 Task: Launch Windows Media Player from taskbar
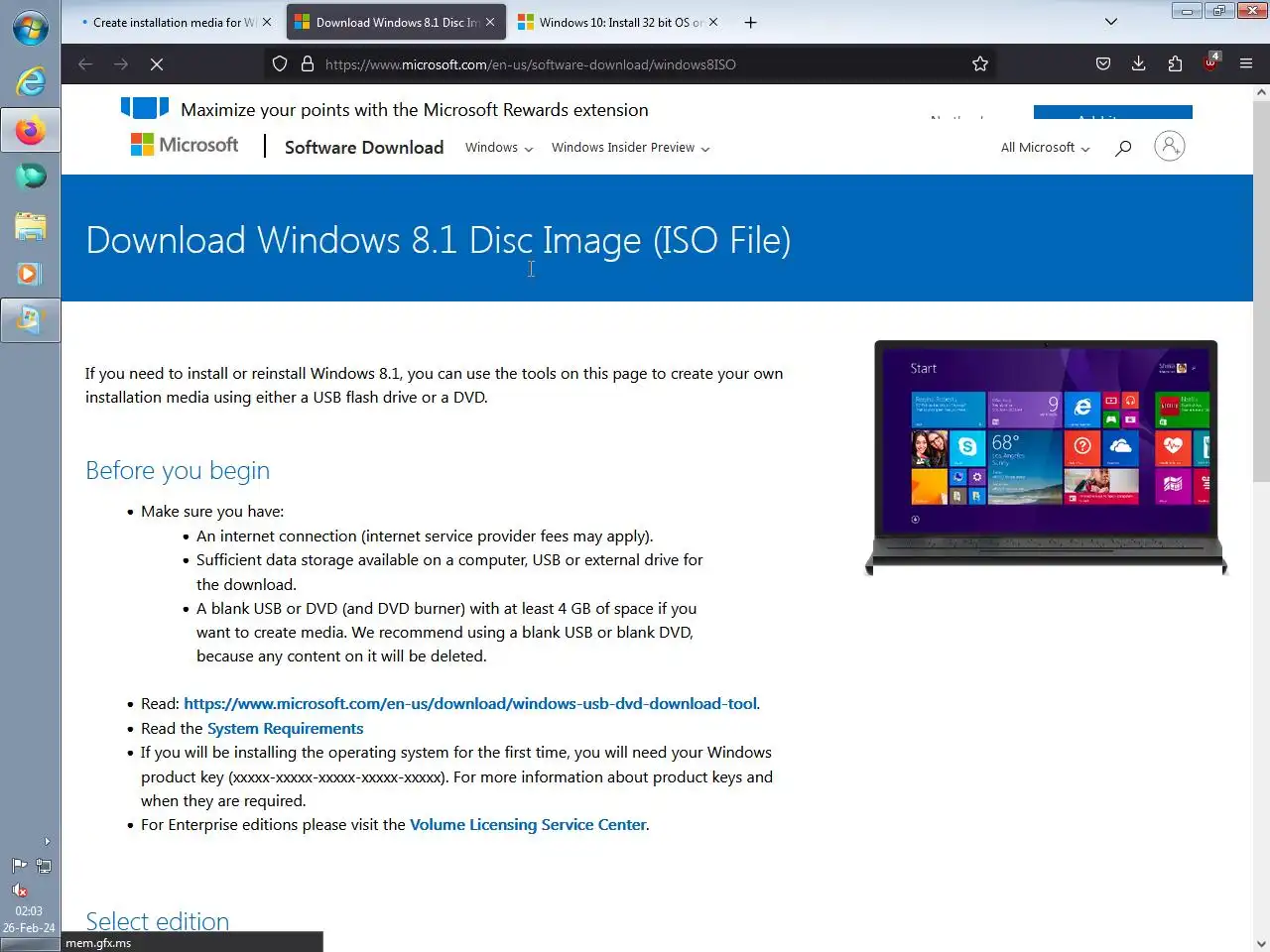pos(30,274)
